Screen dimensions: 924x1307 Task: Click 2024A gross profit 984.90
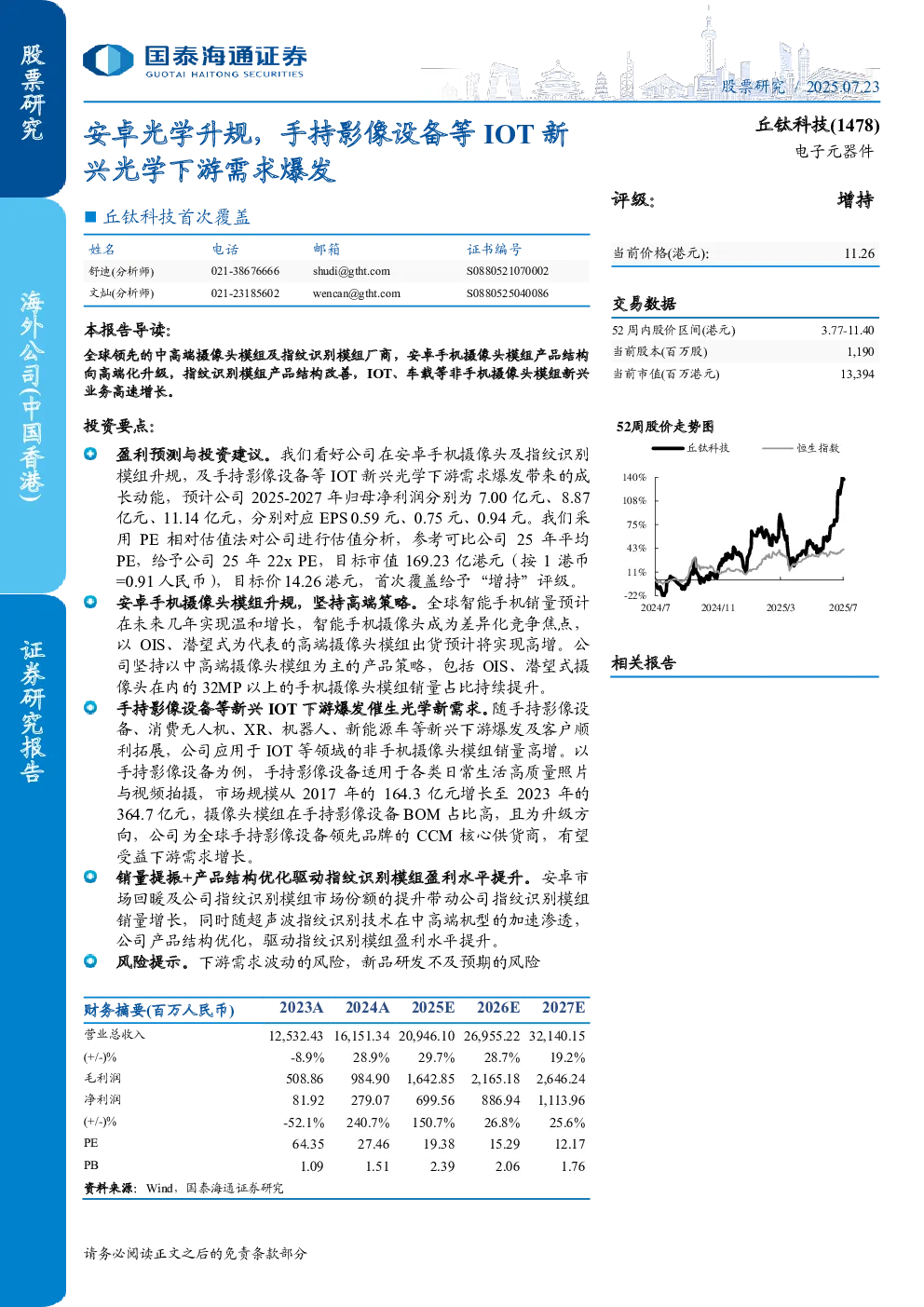click(x=371, y=1079)
